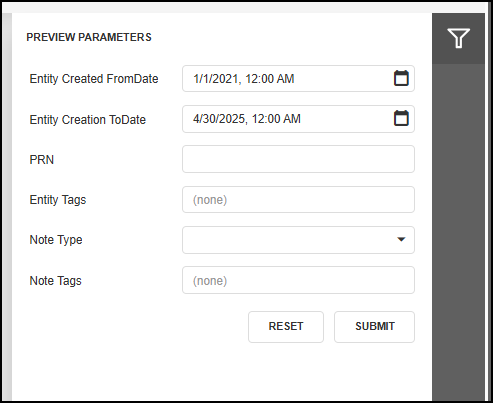This screenshot has width=493, height=403.
Task: Click the PREVIEW PARAMETERS heading
Action: click(x=89, y=37)
